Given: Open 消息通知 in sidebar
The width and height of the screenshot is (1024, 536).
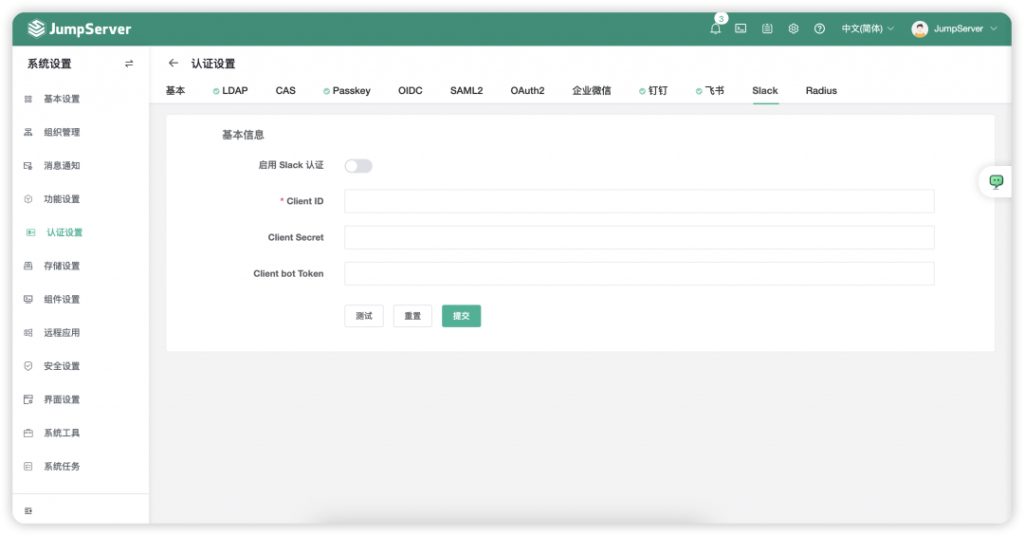Looking at the screenshot, I should (62, 166).
